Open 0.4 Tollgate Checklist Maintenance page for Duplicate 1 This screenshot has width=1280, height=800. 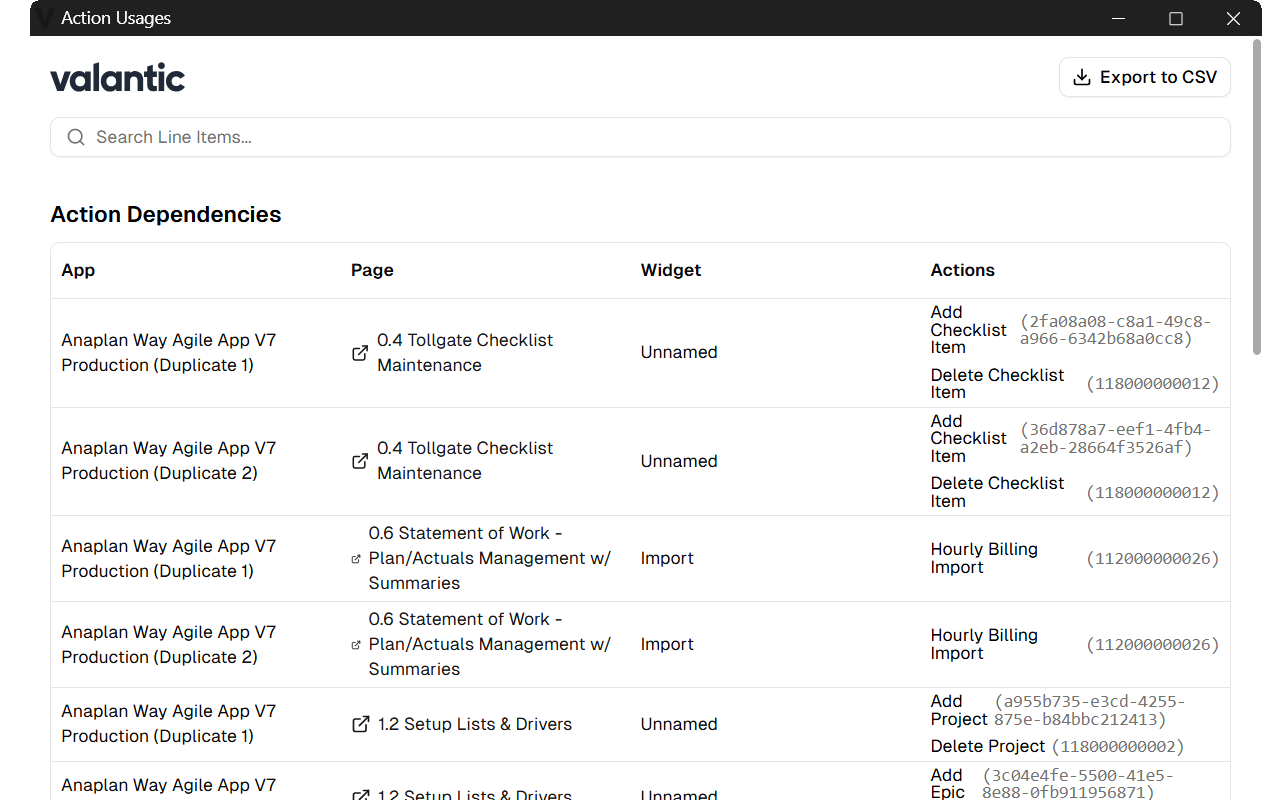(x=465, y=353)
